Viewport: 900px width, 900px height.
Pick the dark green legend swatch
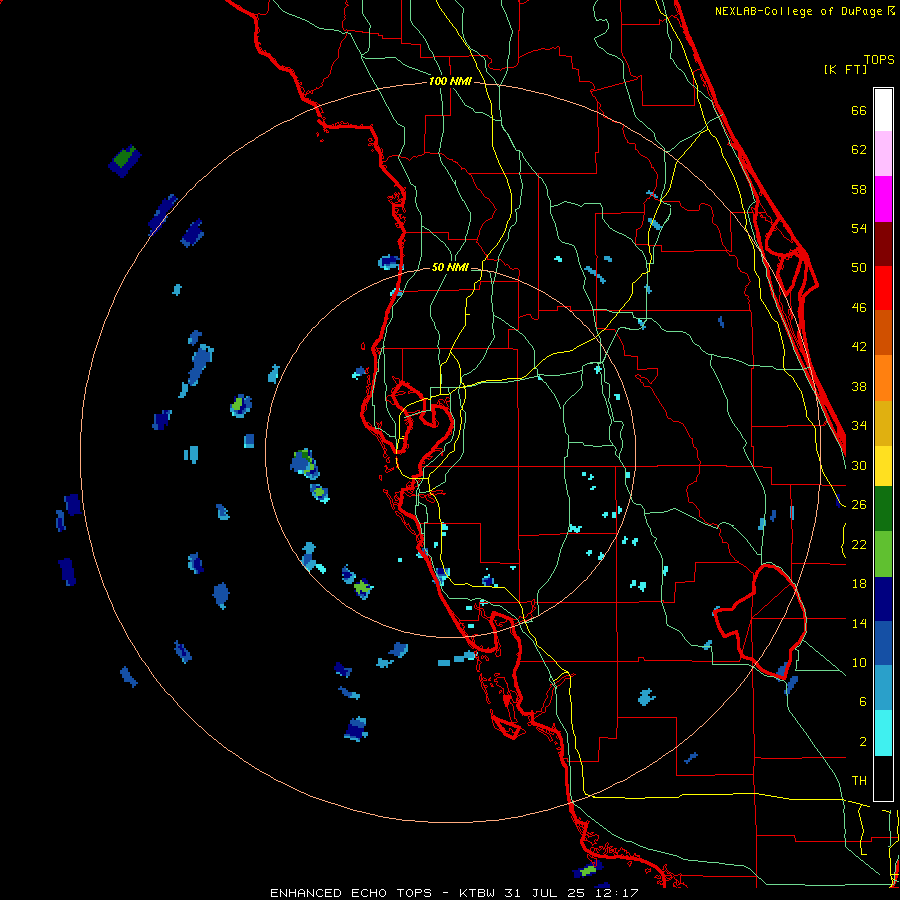coord(883,509)
